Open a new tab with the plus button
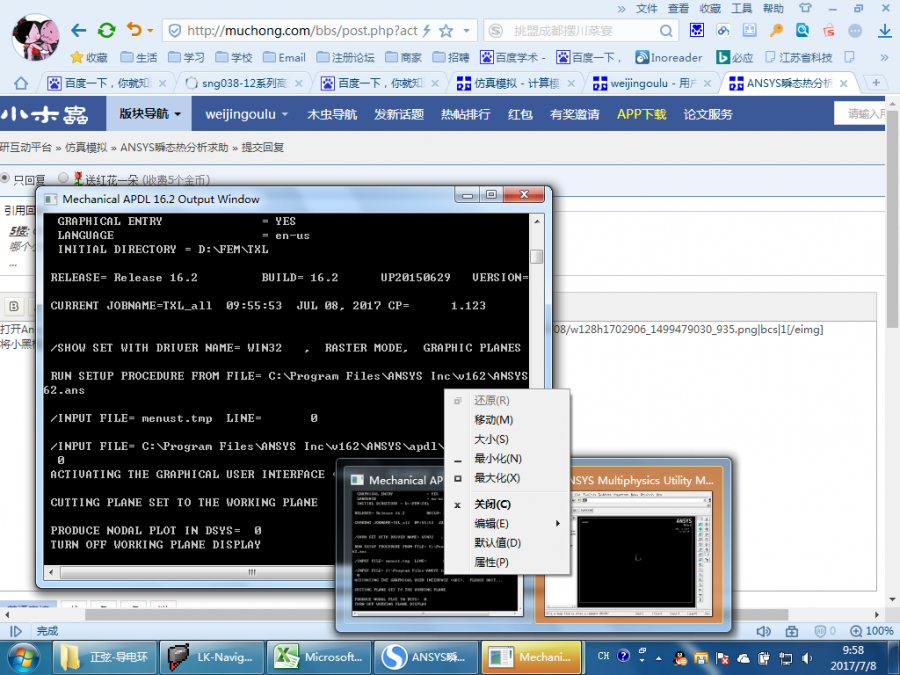 pyautogui.click(x=876, y=83)
